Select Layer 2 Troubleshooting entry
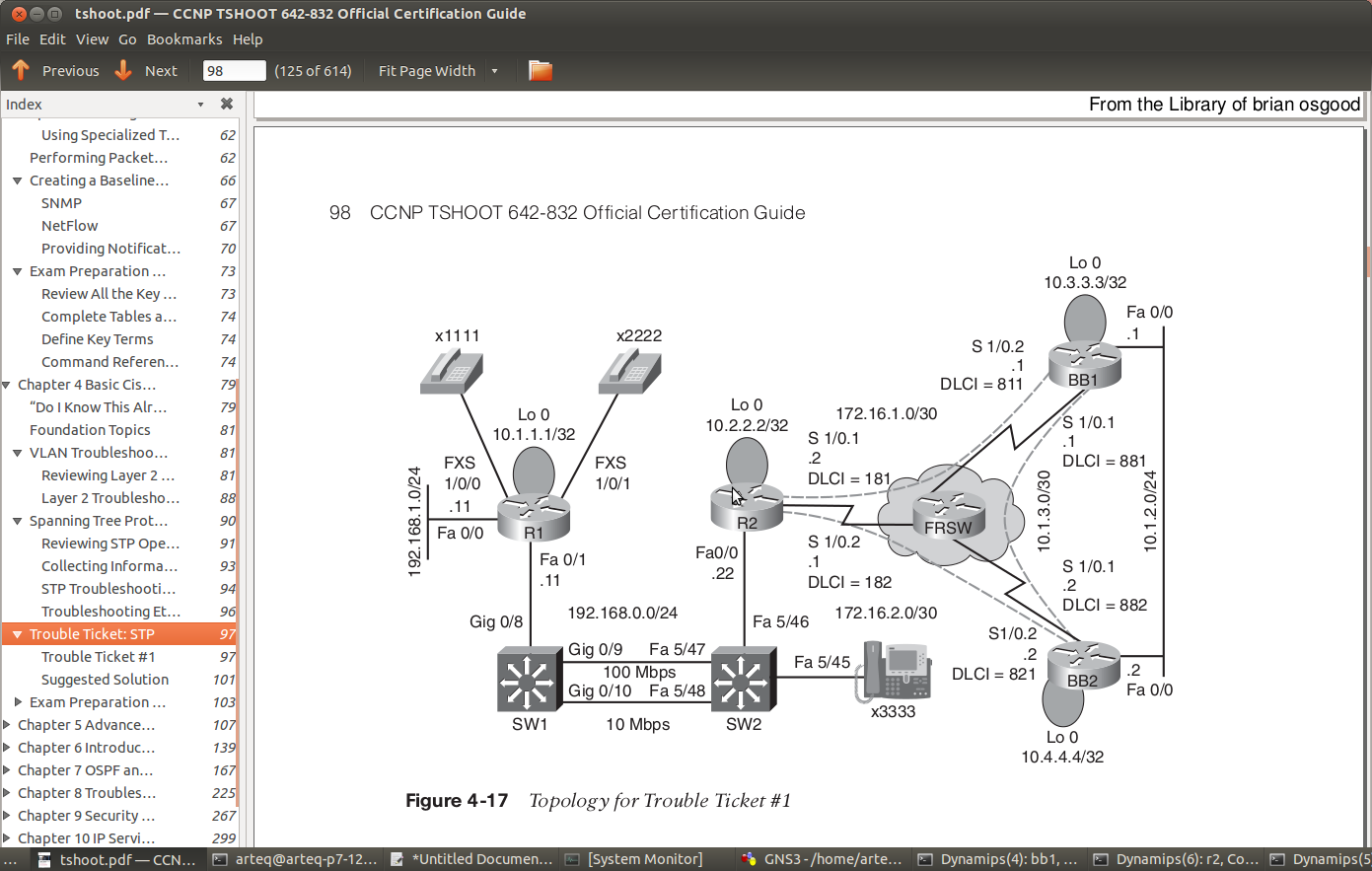The width and height of the screenshot is (1372, 871). (x=110, y=498)
